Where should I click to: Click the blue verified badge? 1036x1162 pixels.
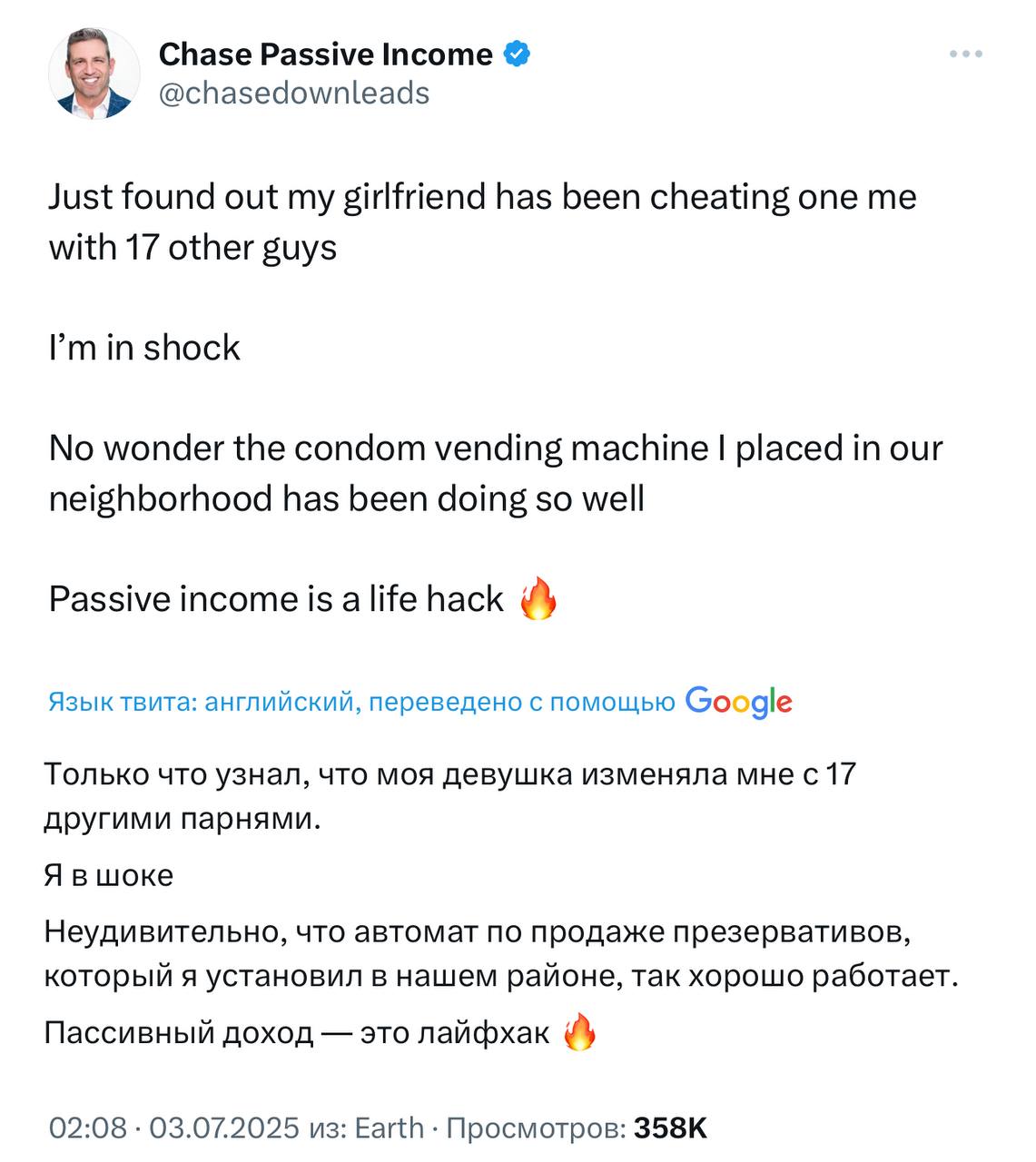517,54
